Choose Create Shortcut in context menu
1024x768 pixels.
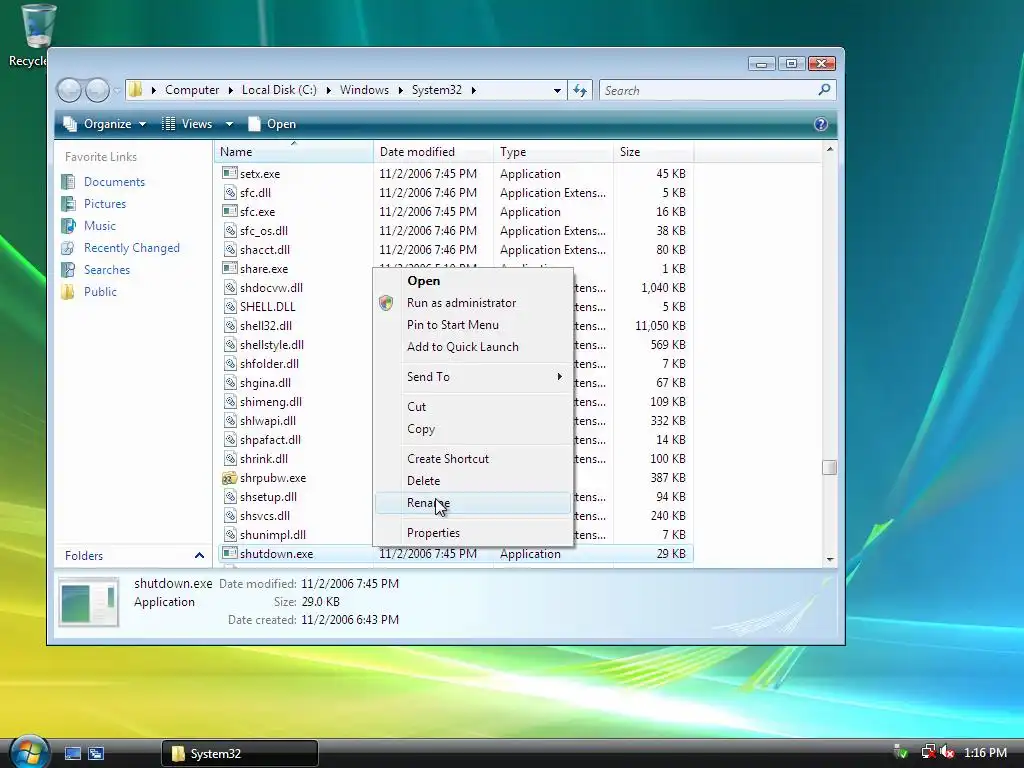[473, 458]
